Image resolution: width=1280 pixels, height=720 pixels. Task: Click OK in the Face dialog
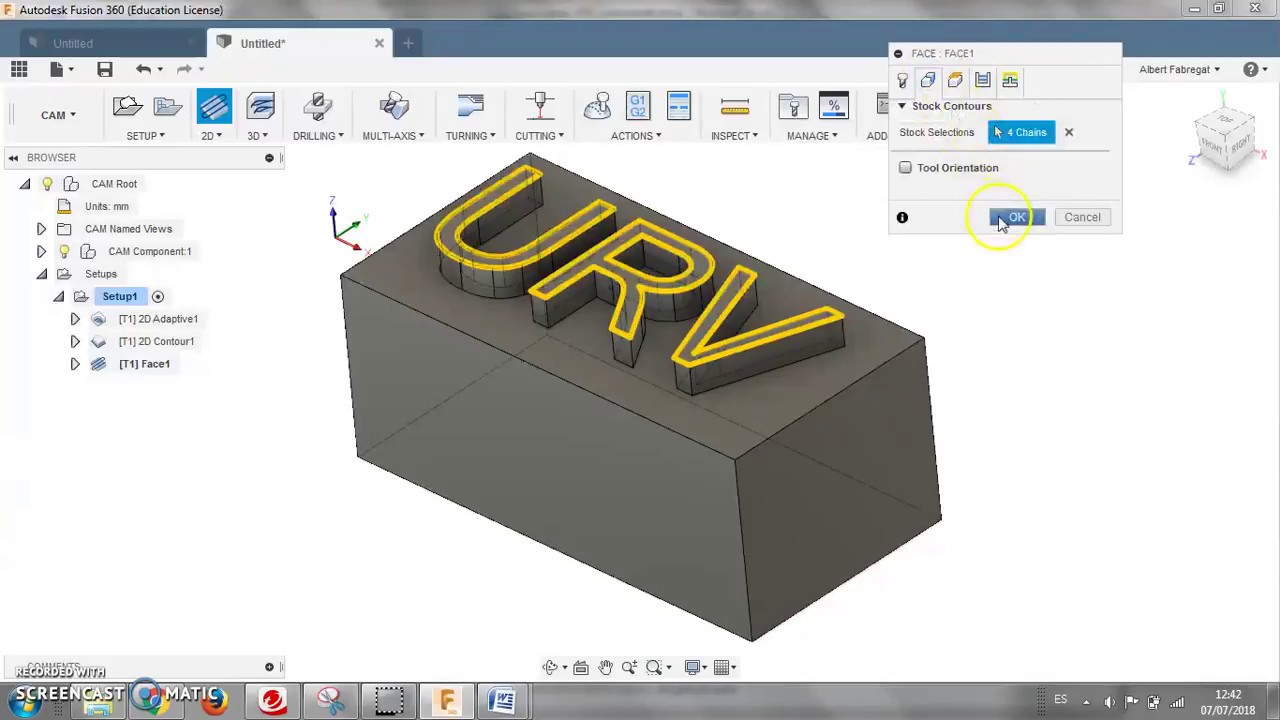[1017, 217]
